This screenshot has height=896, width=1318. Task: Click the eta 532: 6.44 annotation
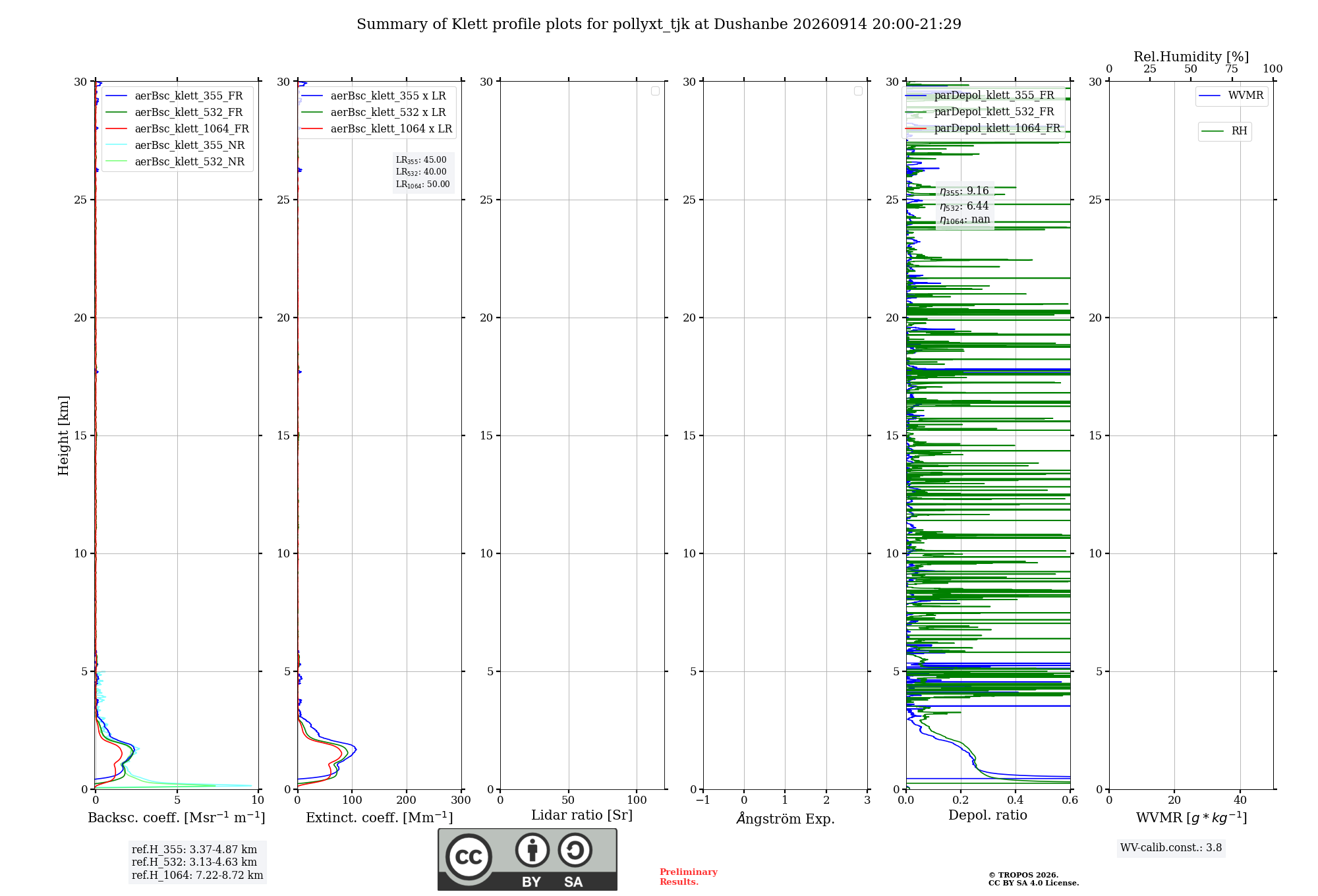click(964, 206)
